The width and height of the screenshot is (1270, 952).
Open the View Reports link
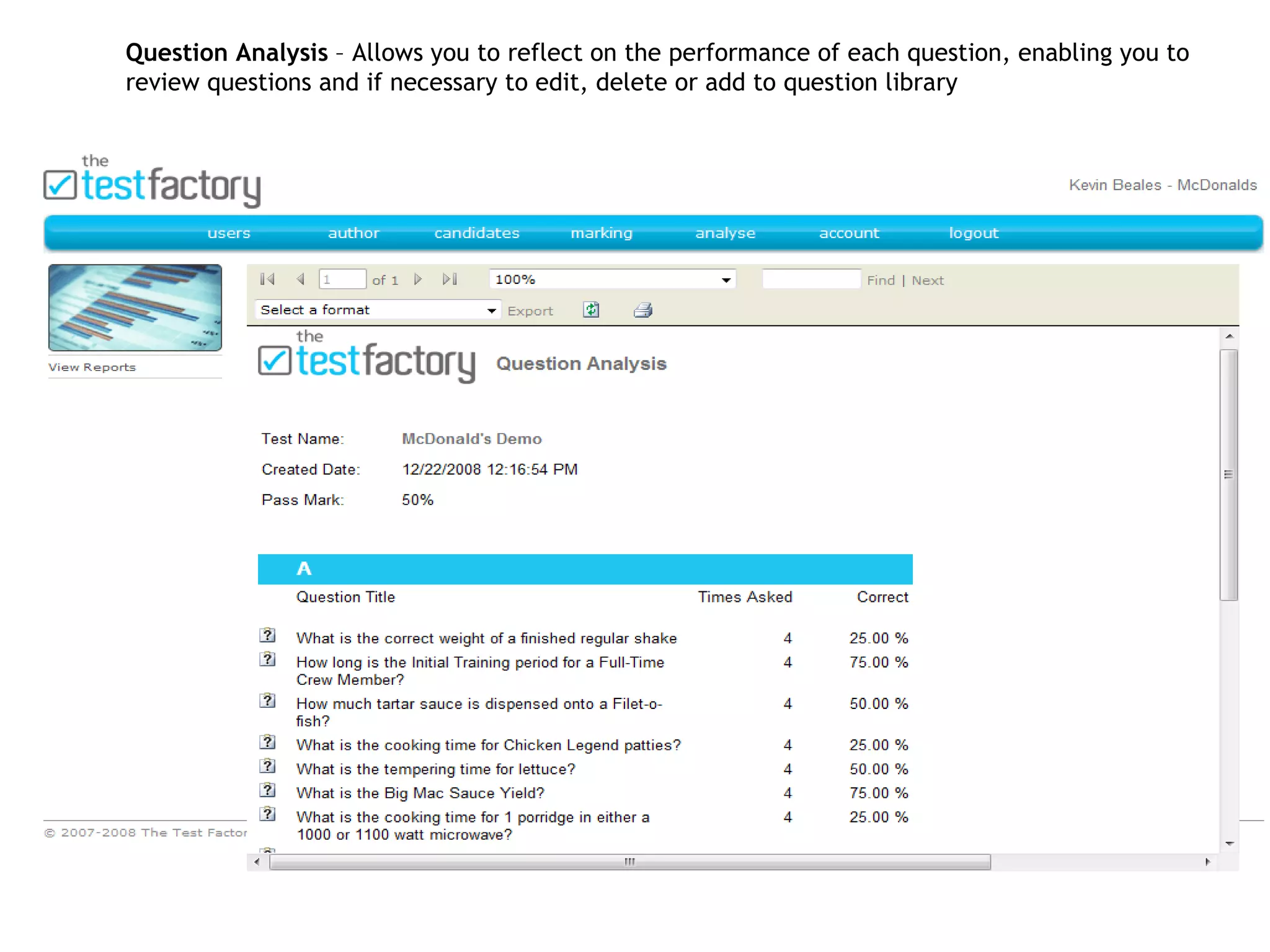click(92, 367)
